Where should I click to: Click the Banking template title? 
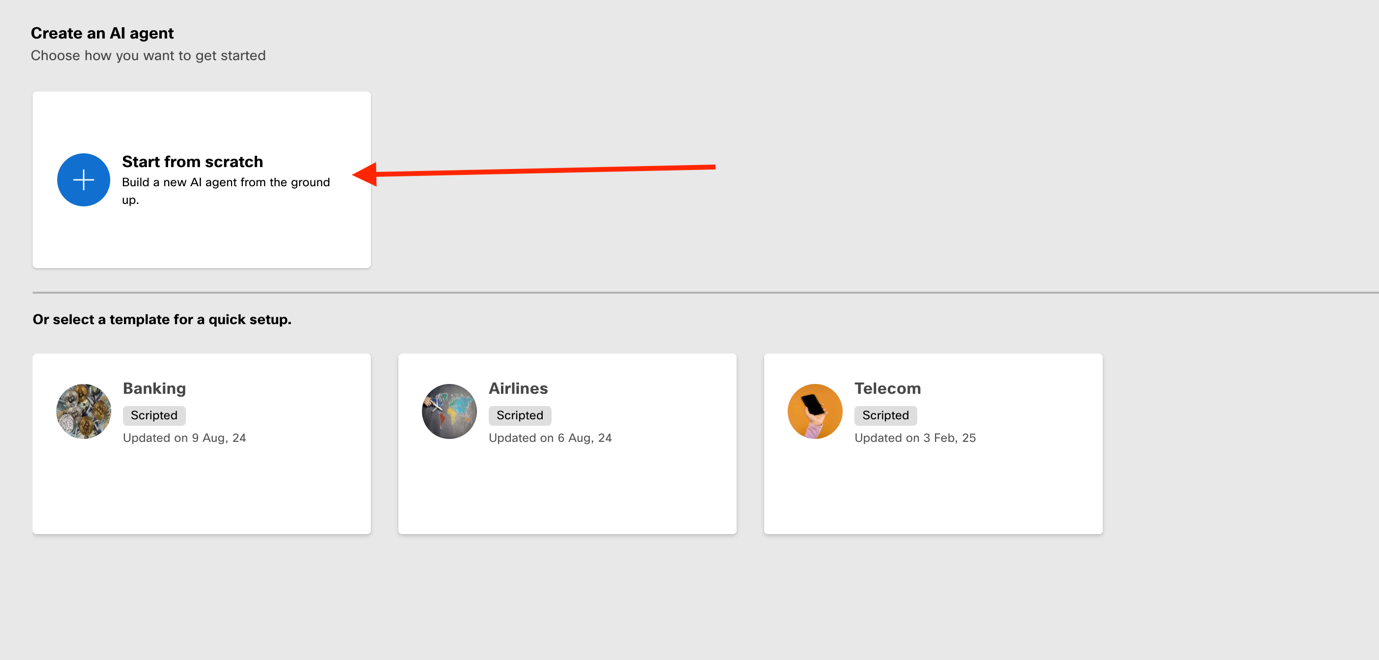pos(154,388)
